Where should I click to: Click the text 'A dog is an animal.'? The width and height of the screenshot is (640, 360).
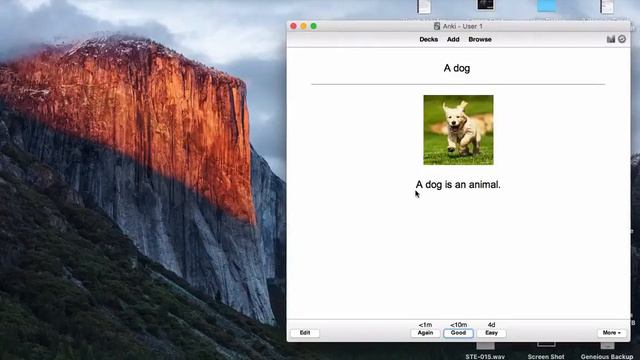(458, 184)
